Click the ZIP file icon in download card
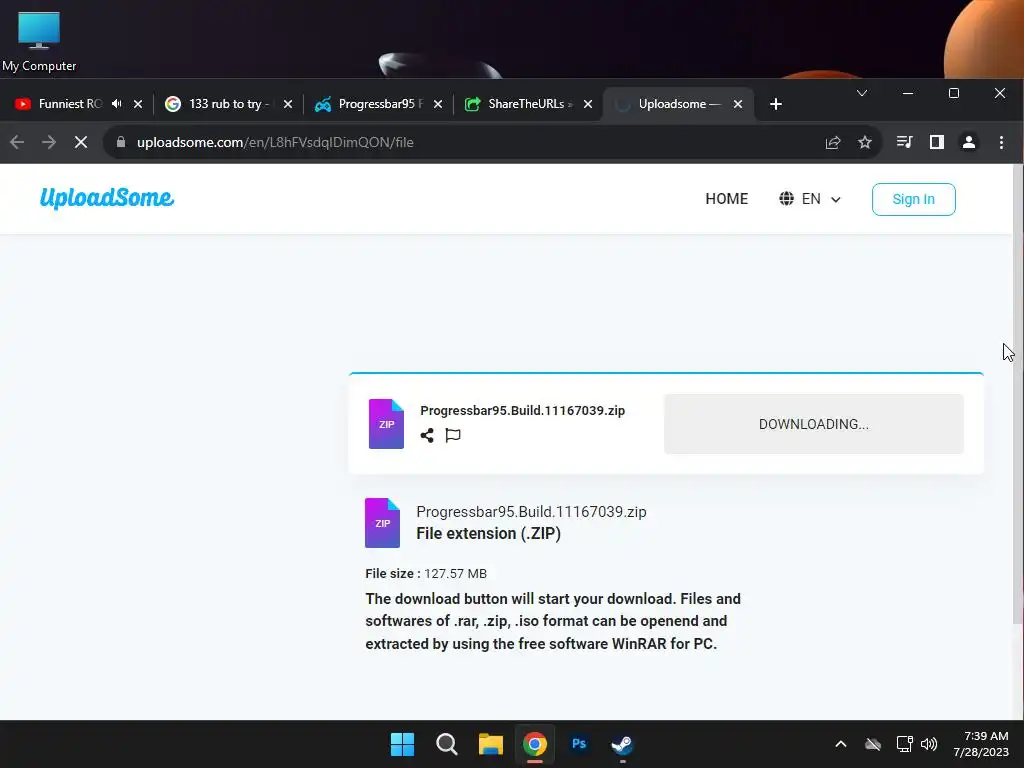The width and height of the screenshot is (1024, 768). point(386,424)
